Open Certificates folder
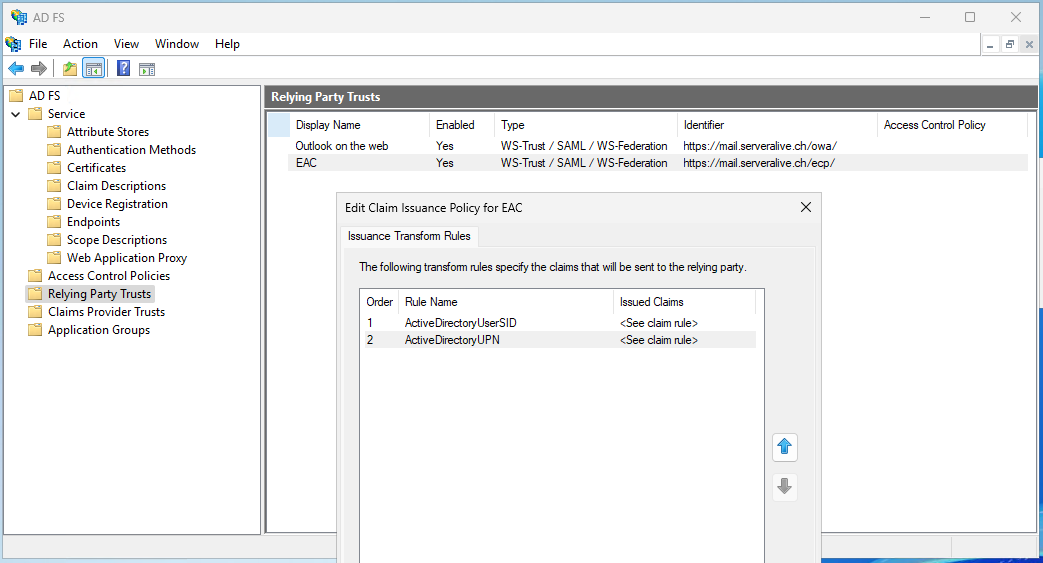The image size is (1043, 563). pyautogui.click(x=96, y=168)
